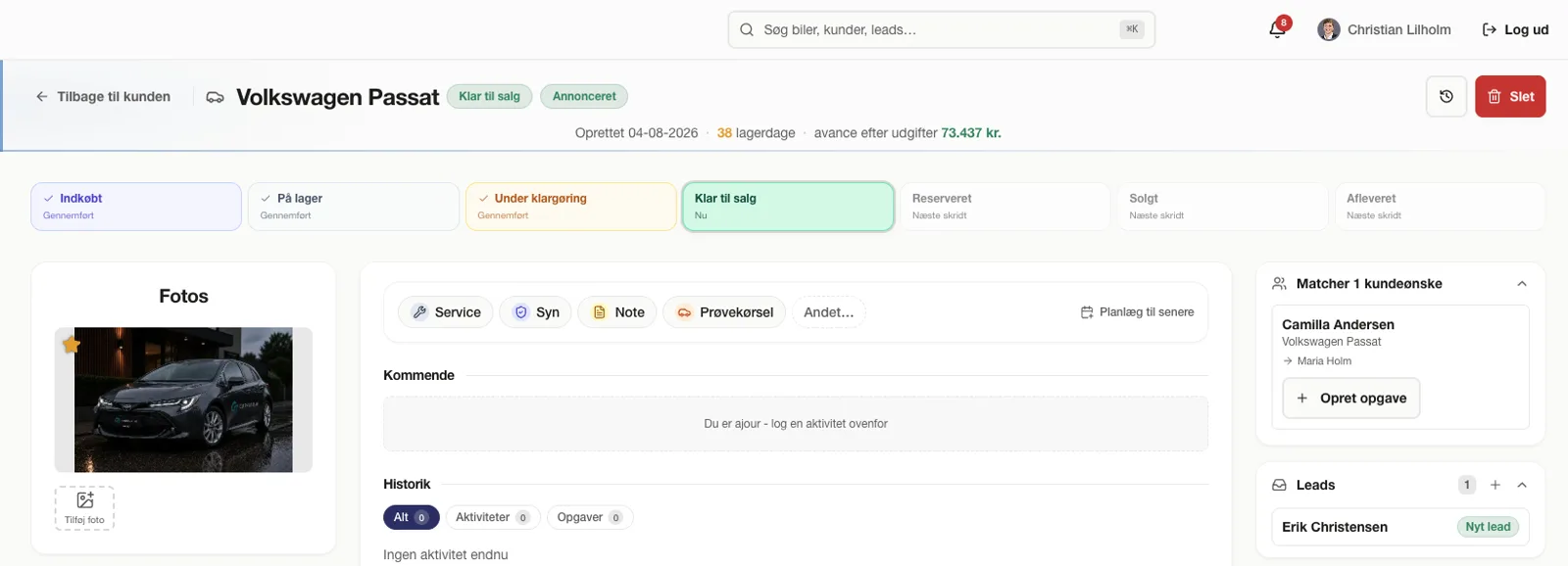This screenshot has height=566, width=1568.
Task: Click the 38 lagerdage text
Action: [x=756, y=133]
